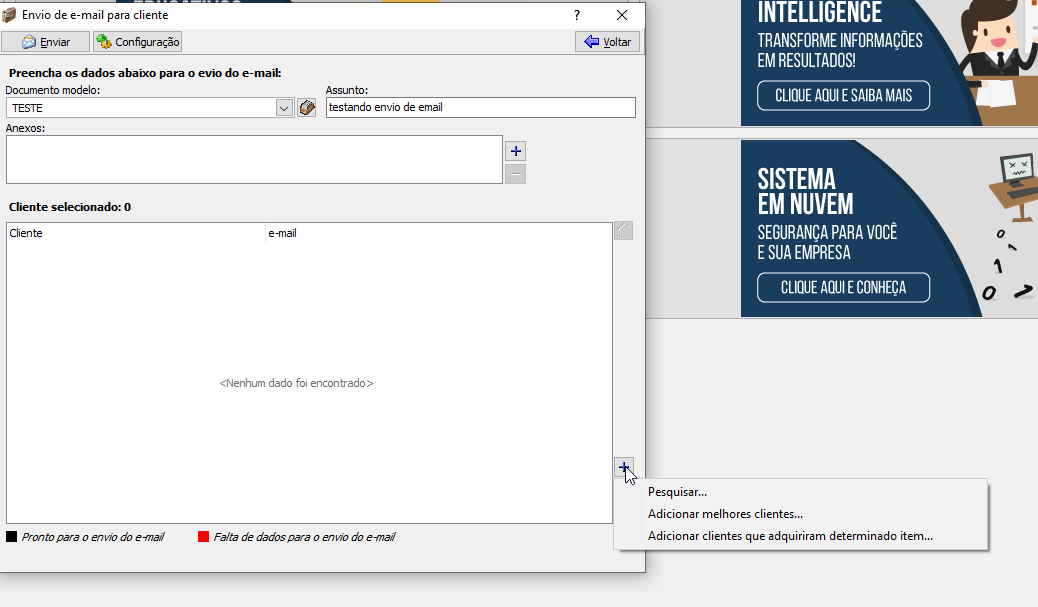Open the Intelligence banner image

pyautogui.click(x=889, y=63)
